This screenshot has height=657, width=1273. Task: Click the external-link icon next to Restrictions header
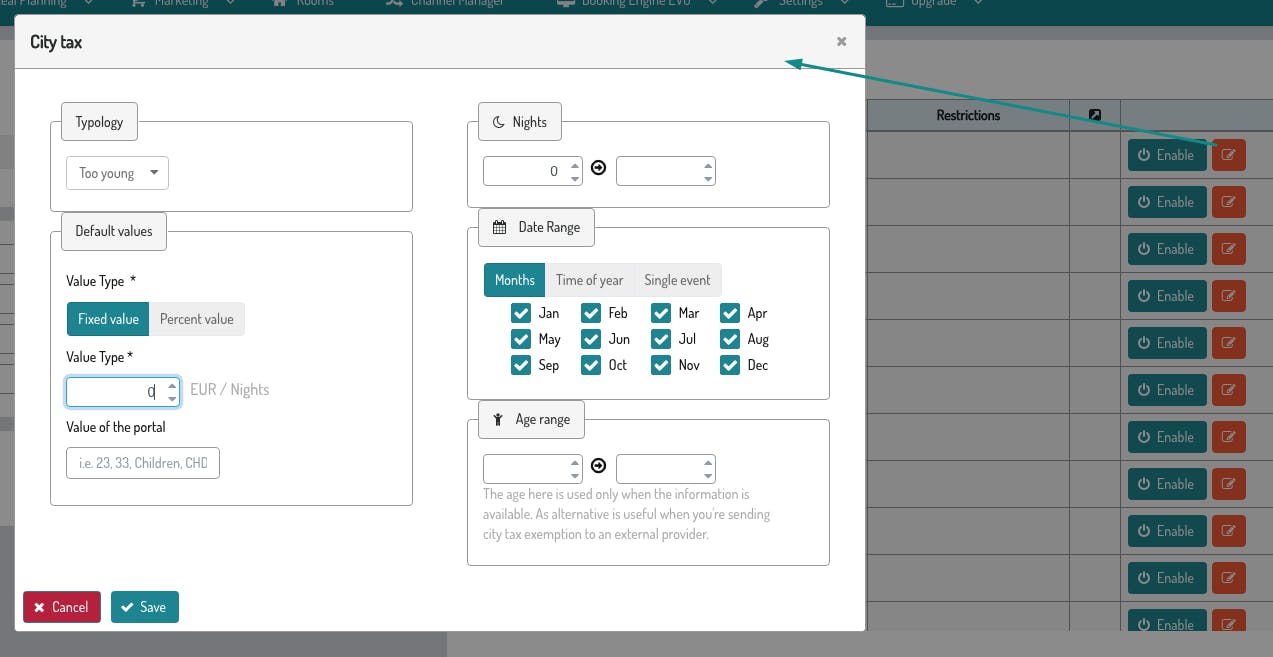coord(1095,115)
